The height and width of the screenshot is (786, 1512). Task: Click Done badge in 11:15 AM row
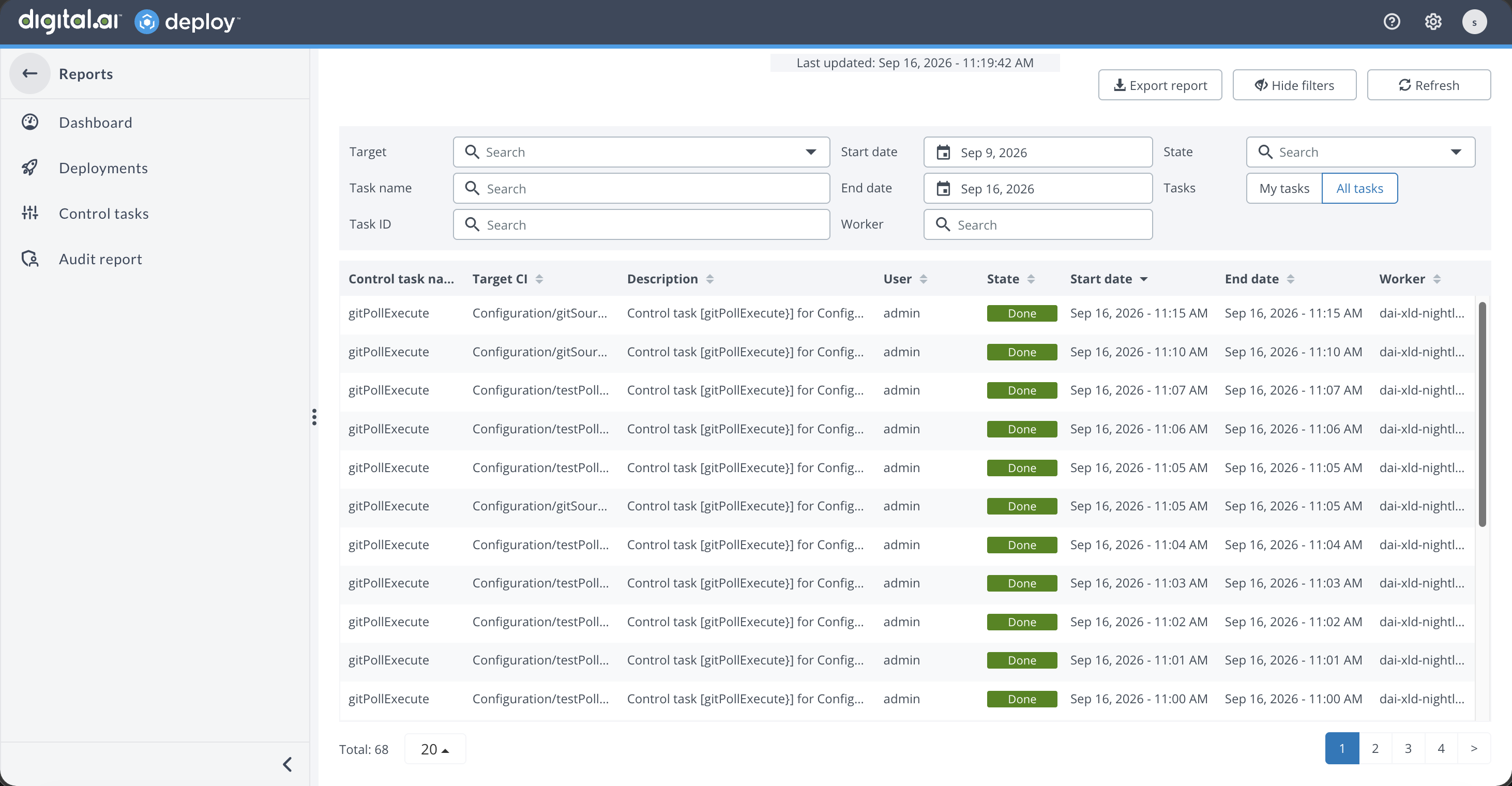coord(1022,313)
